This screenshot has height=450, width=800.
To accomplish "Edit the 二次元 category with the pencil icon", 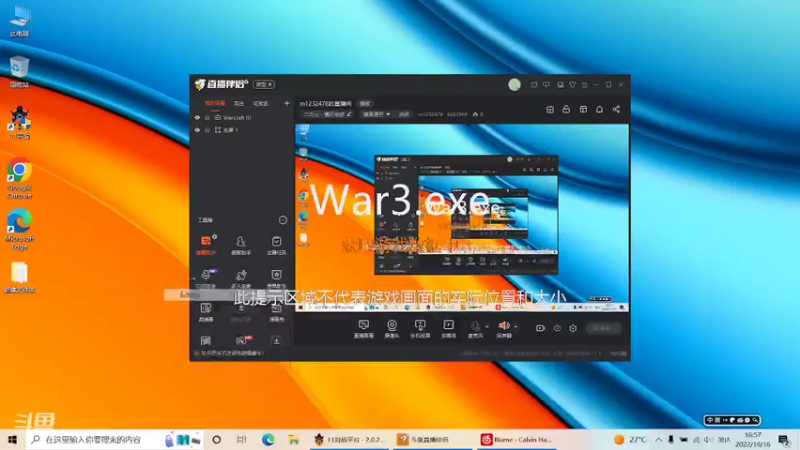I will (x=349, y=114).
